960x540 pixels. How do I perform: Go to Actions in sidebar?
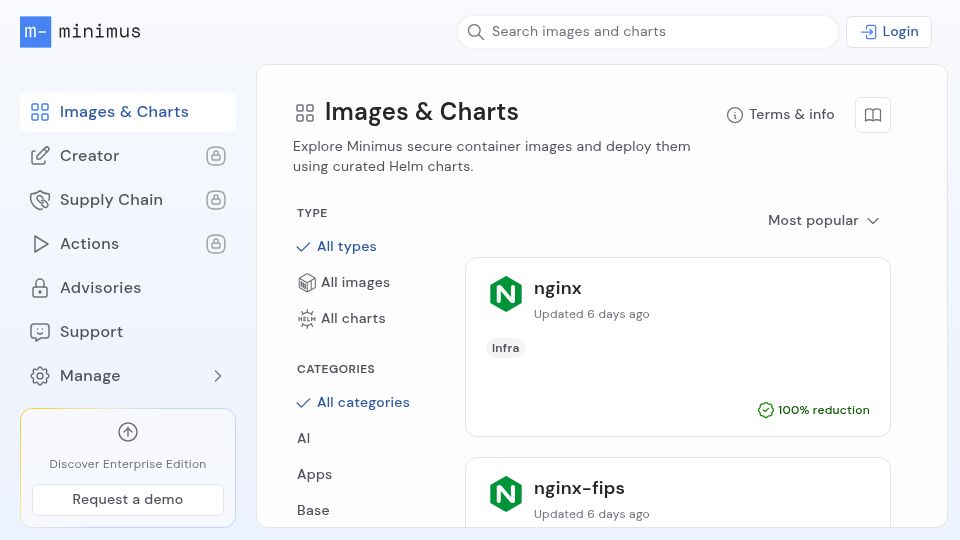[x=128, y=244]
